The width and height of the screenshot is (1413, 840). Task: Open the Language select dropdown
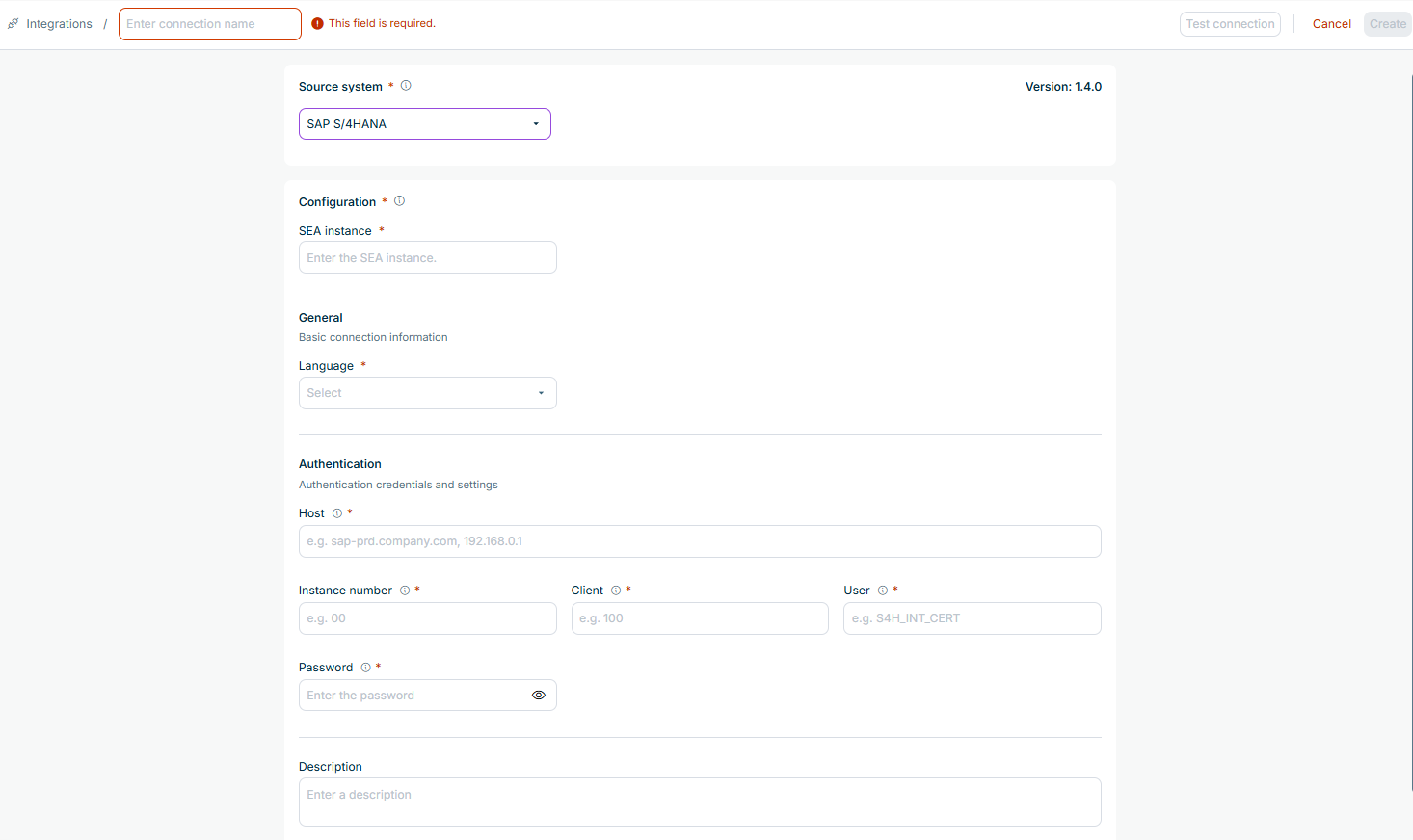[428, 393]
